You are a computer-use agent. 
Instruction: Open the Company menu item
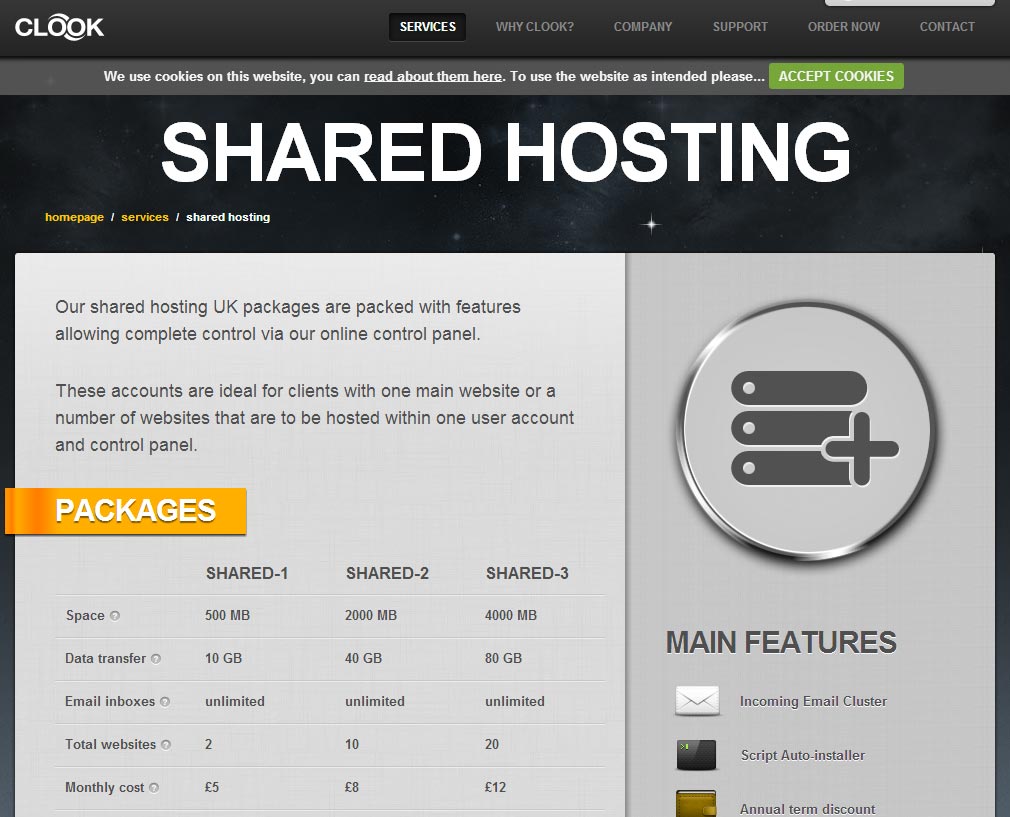pyautogui.click(x=643, y=27)
